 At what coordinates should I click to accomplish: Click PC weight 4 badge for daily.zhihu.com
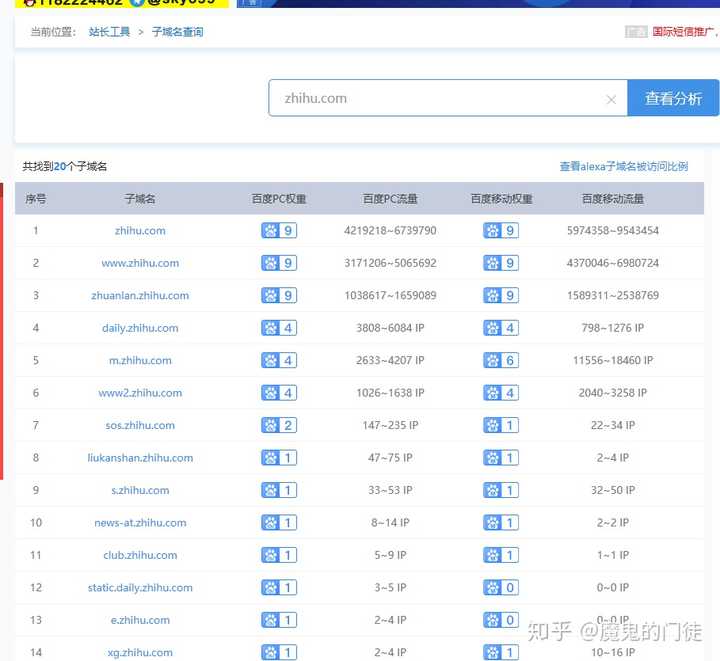(x=279, y=328)
